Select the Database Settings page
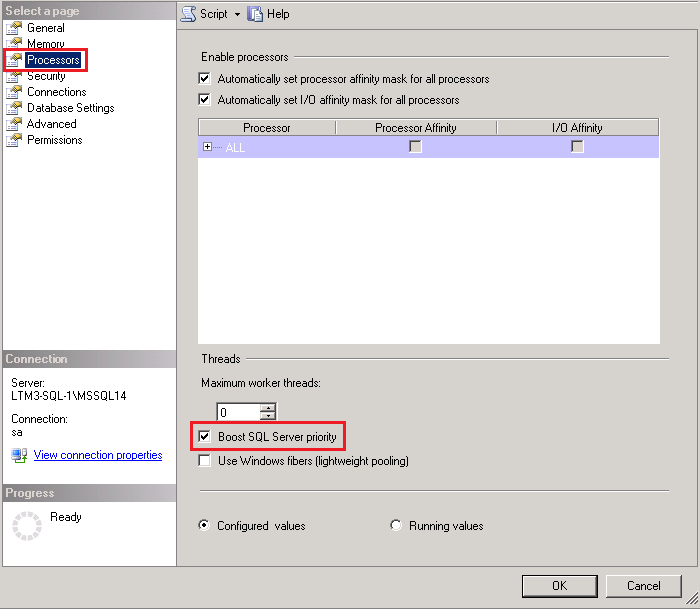This screenshot has width=700, height=609. pyautogui.click(x=71, y=108)
